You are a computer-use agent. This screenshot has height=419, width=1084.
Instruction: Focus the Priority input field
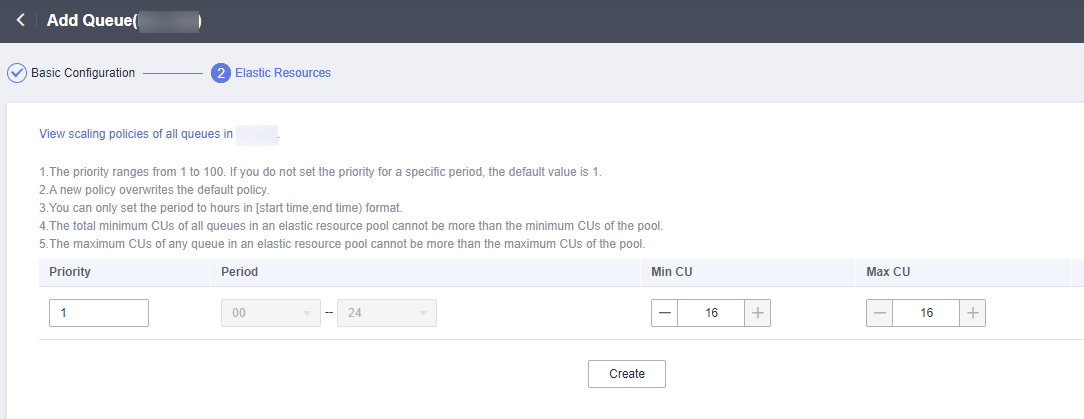tap(99, 313)
